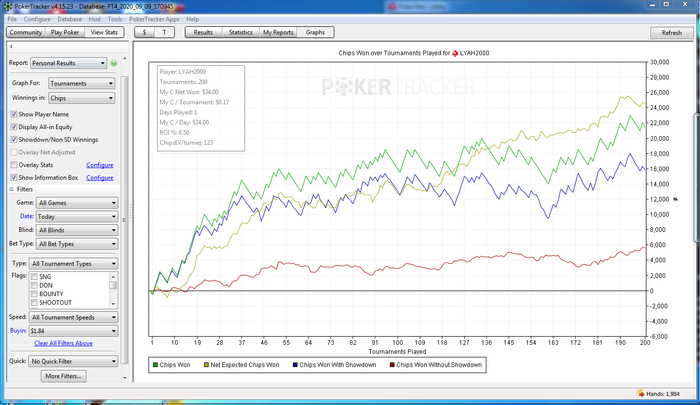The width and height of the screenshot is (700, 405).
Task: Click the left panel vertical scrollbar
Action: 125,219
